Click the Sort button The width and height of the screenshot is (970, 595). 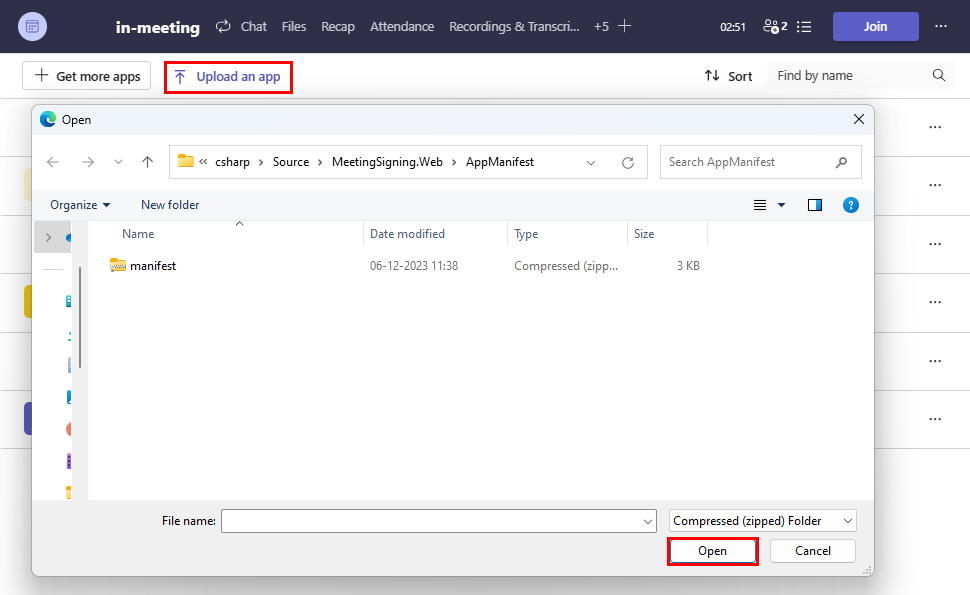tap(728, 76)
